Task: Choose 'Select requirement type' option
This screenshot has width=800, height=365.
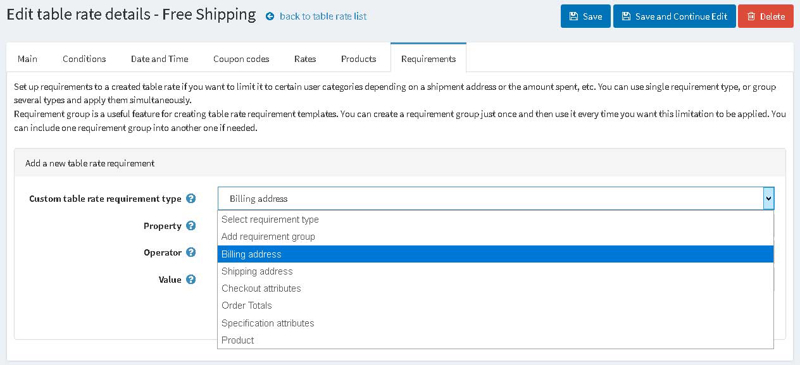Action: click(495, 220)
